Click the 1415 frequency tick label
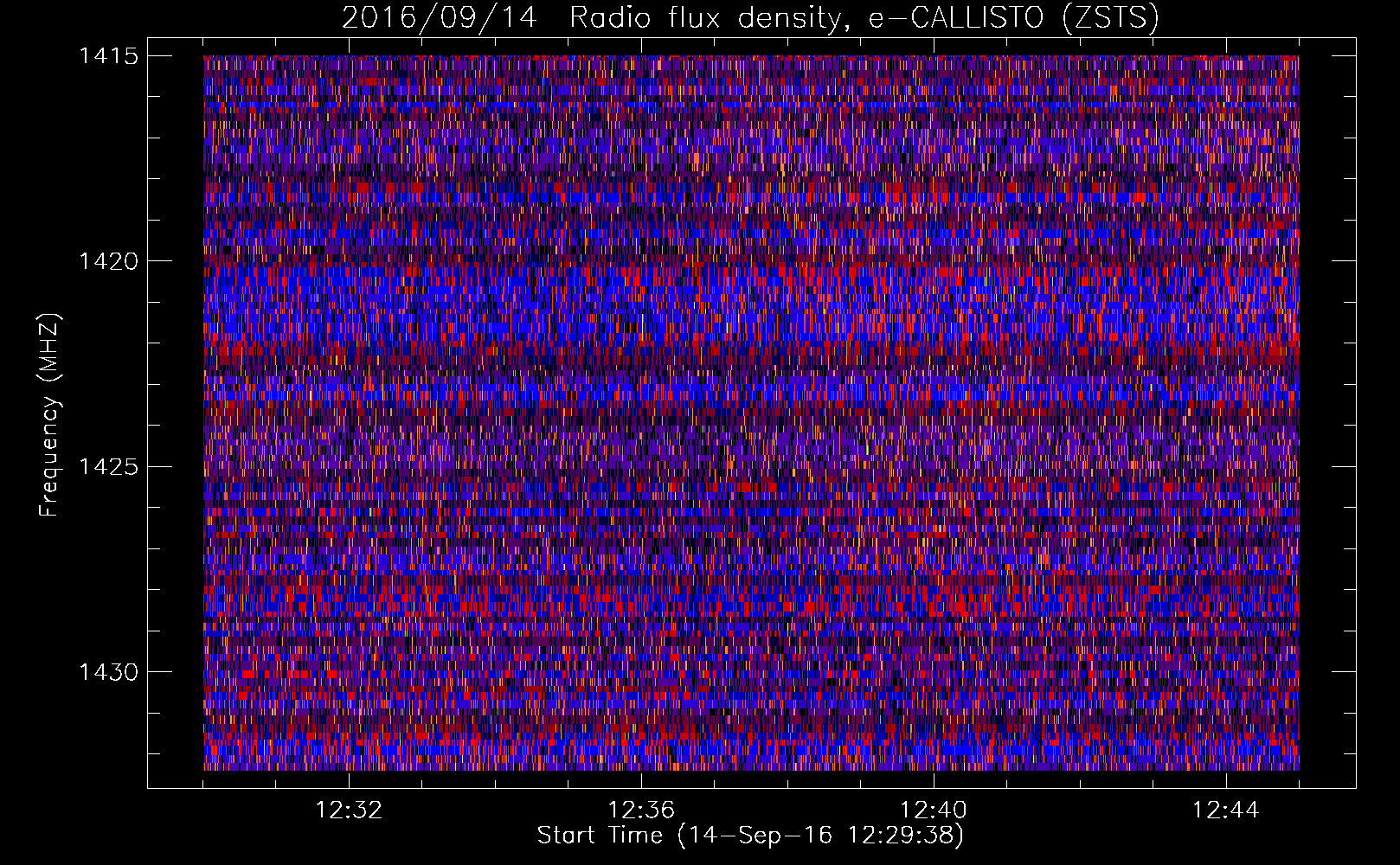This screenshot has width=1400, height=865. pos(108,56)
